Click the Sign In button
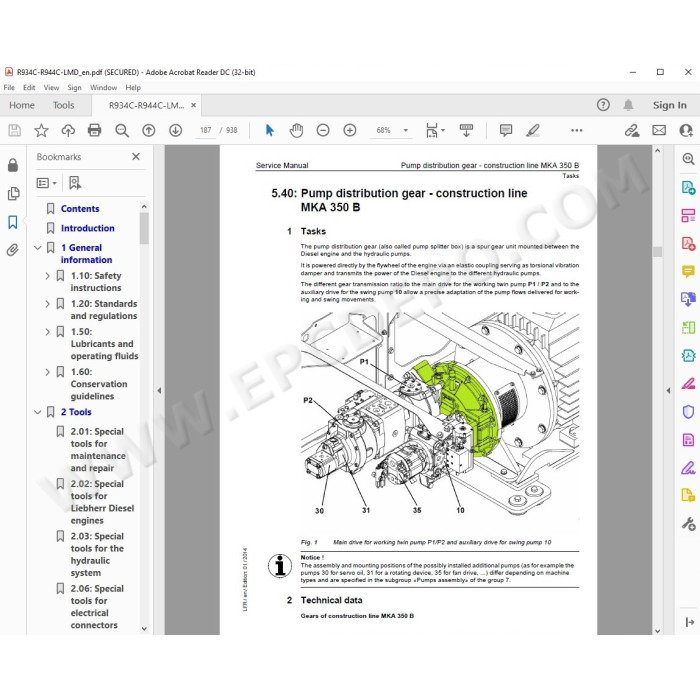Image resolution: width=700 pixels, height=700 pixels. coord(670,105)
